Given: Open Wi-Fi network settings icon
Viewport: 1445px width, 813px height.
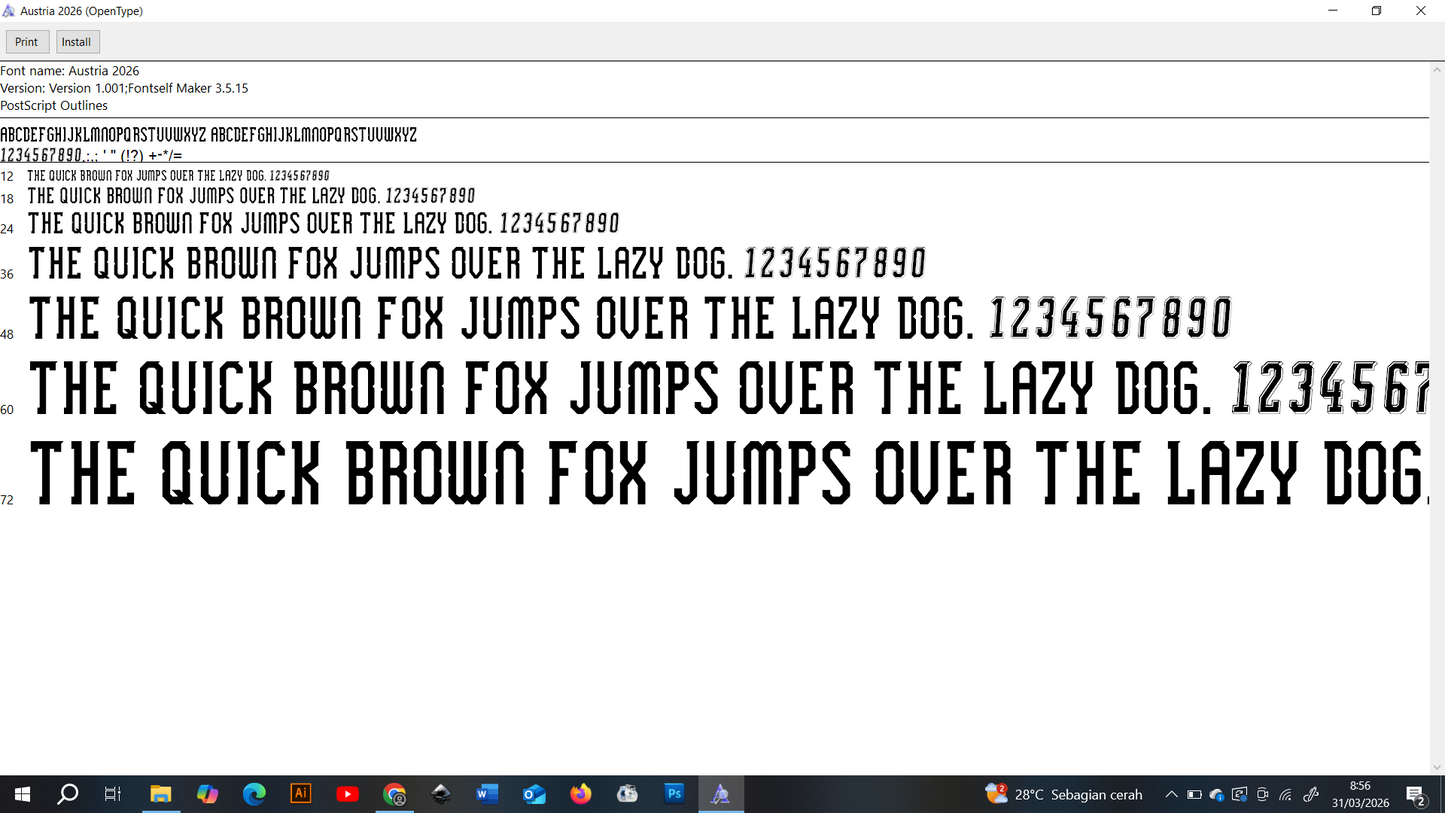Looking at the screenshot, I should pos(1286,795).
